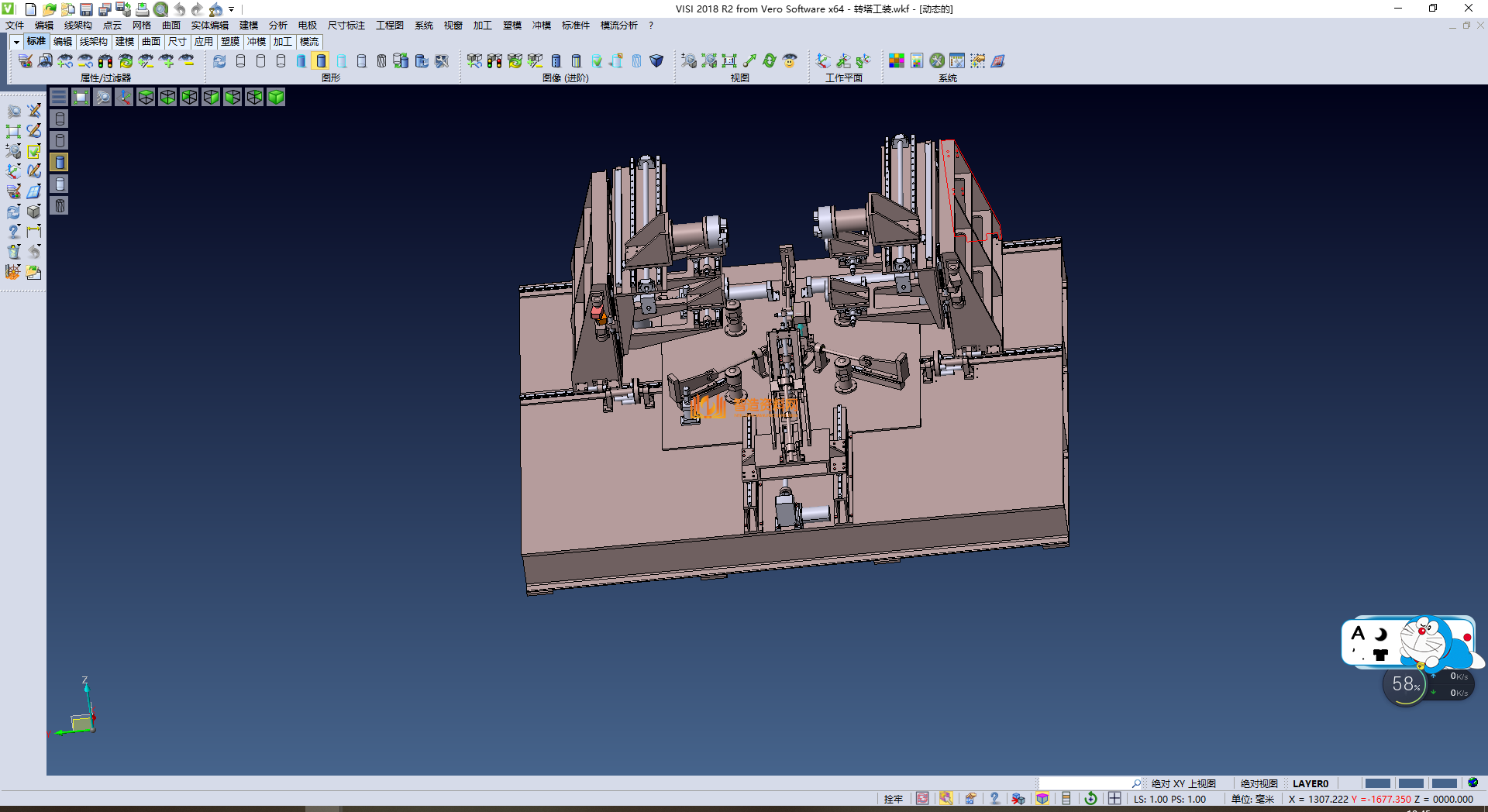Click the 绝对视图 status button
This screenshot has height=812, width=1488.
tap(1259, 783)
